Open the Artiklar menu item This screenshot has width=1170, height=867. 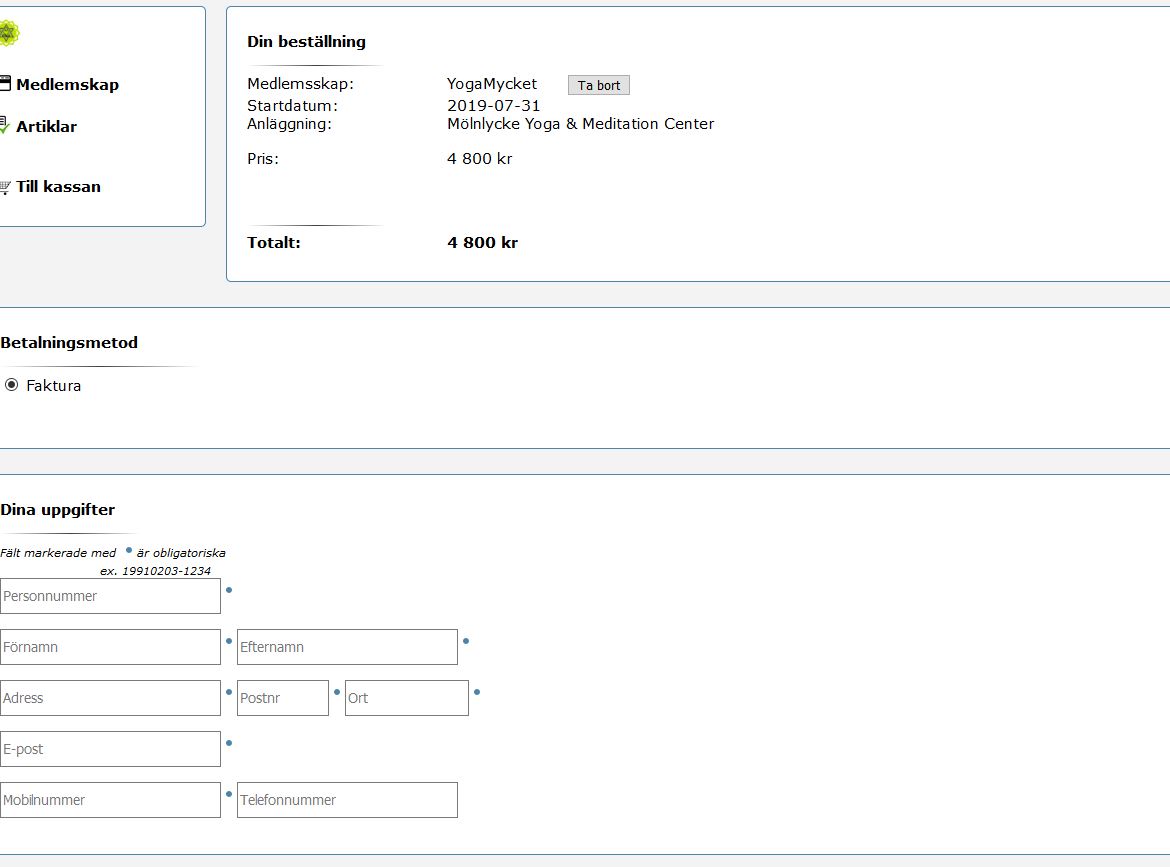coord(46,127)
